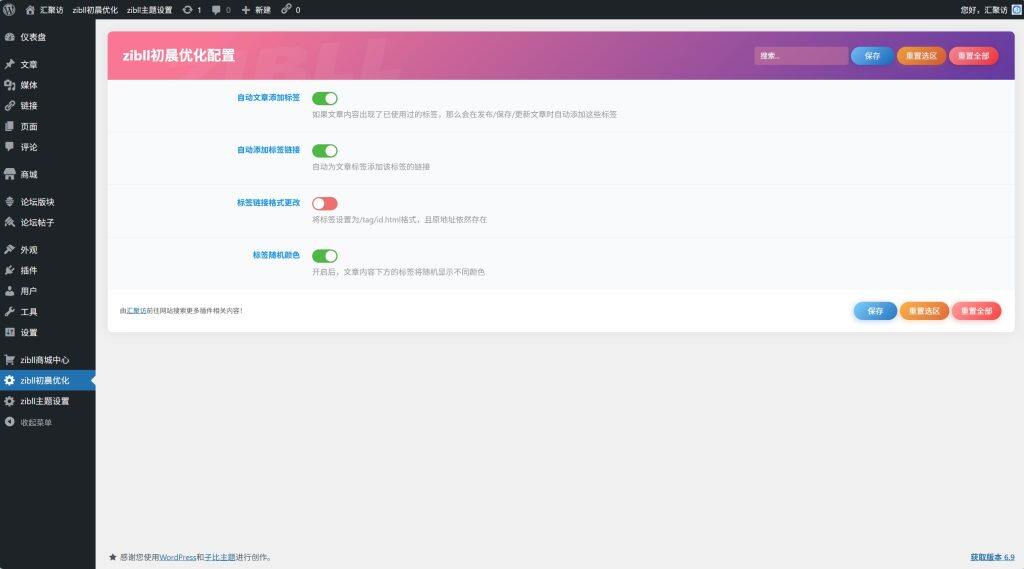
Task: Click the WordPress logo in admin bar
Action: point(9,9)
